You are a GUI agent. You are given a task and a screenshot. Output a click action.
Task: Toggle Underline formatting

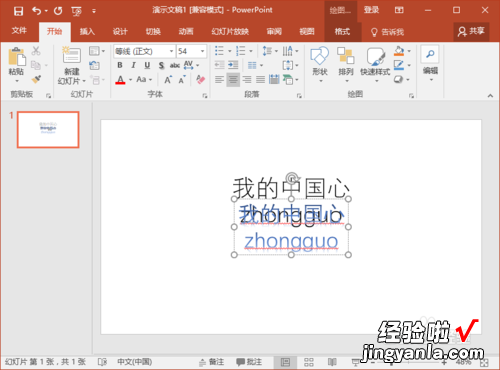[147, 65]
